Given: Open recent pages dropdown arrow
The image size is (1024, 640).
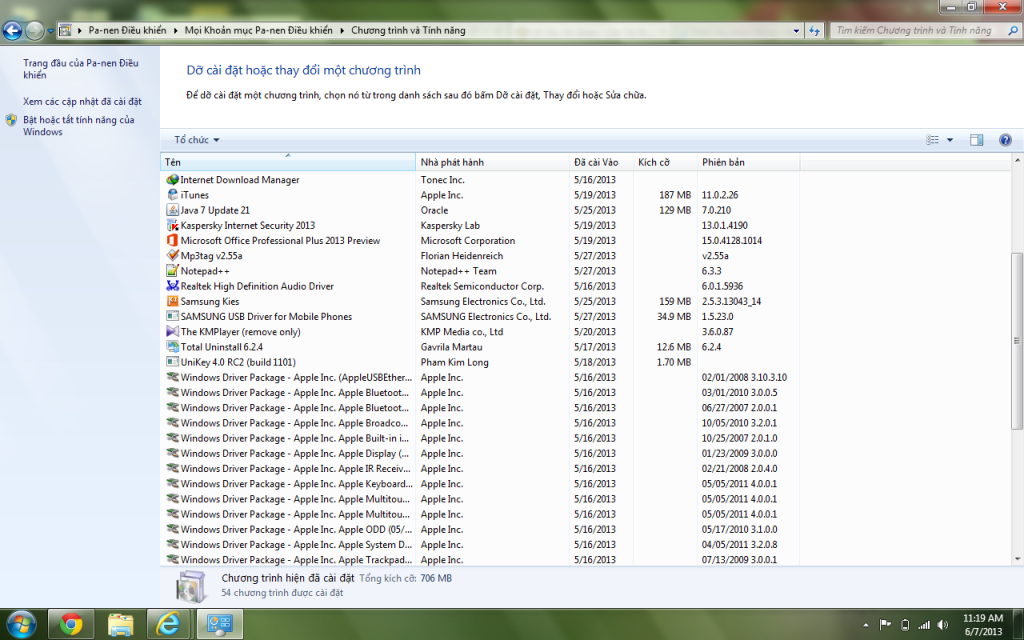Looking at the screenshot, I should [50, 31].
